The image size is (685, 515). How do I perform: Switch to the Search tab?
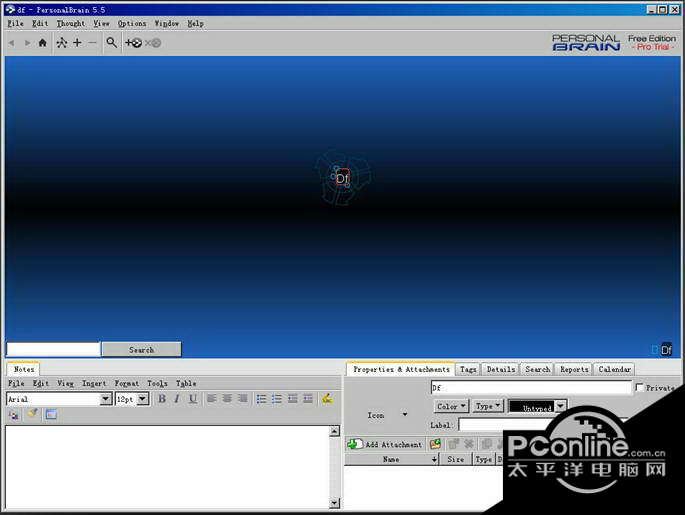pyautogui.click(x=537, y=370)
